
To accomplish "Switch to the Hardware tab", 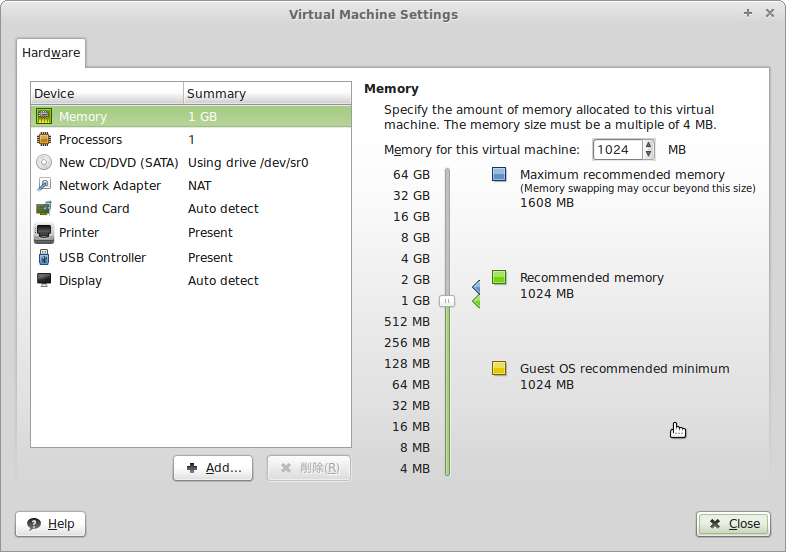I will (52, 52).
